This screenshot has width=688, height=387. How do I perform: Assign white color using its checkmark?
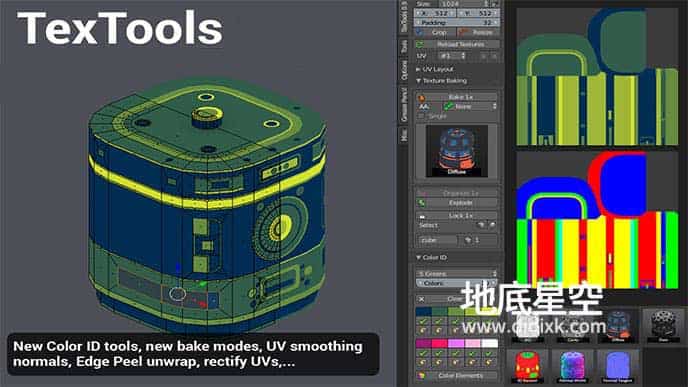tap(489, 353)
